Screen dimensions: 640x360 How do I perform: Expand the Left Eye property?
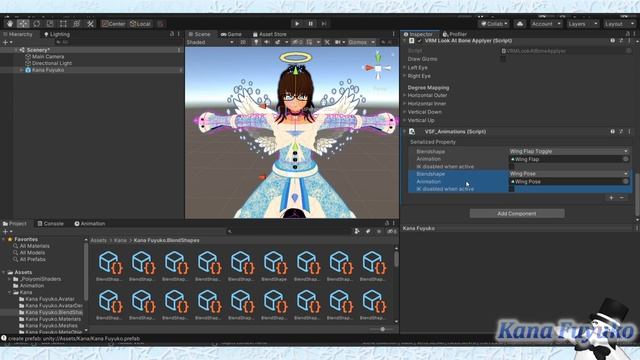pos(404,67)
